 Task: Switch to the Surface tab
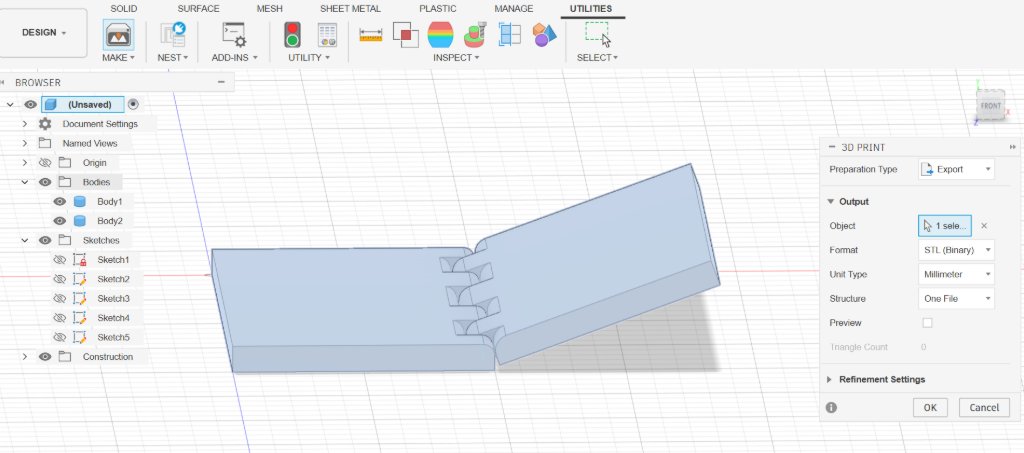[199, 8]
